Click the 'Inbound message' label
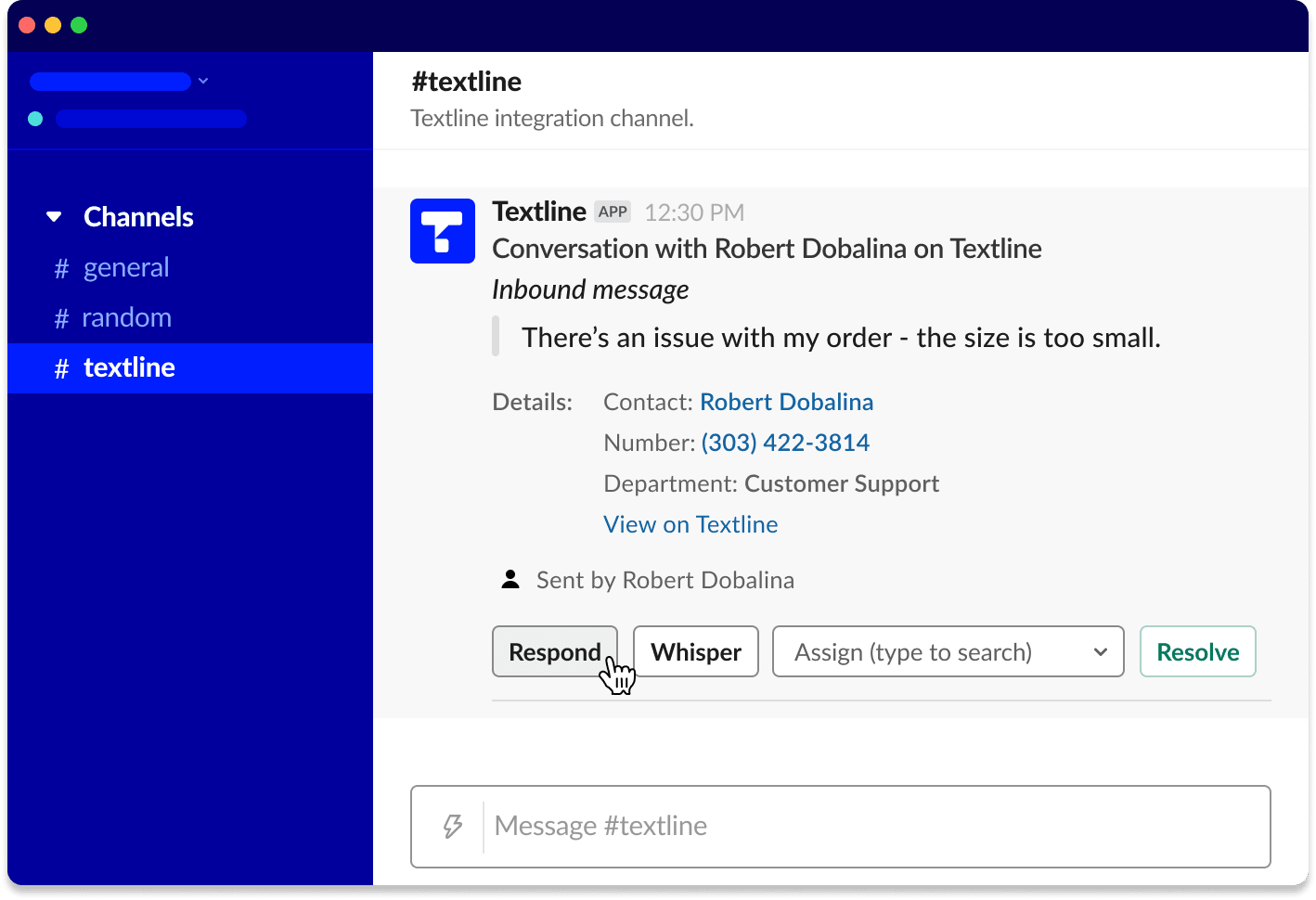Screen dimensions: 1316x900 coord(590,289)
